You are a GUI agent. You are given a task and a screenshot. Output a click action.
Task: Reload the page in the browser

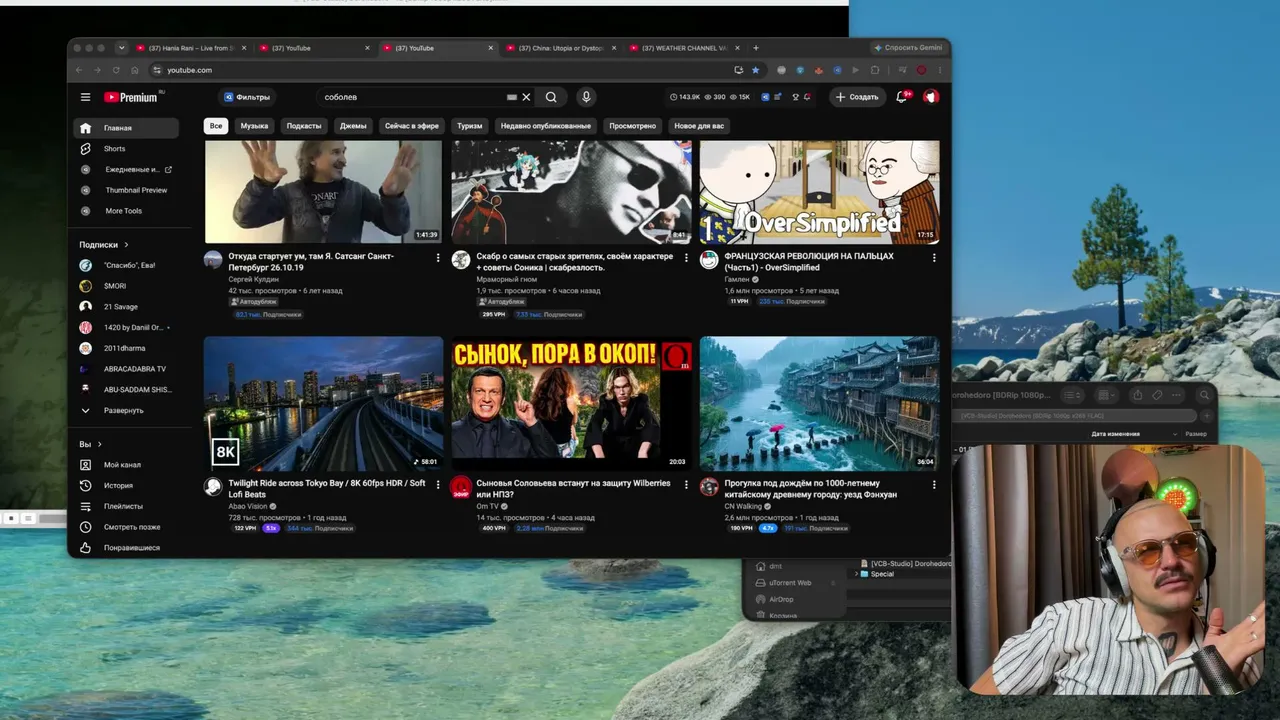pos(116,70)
